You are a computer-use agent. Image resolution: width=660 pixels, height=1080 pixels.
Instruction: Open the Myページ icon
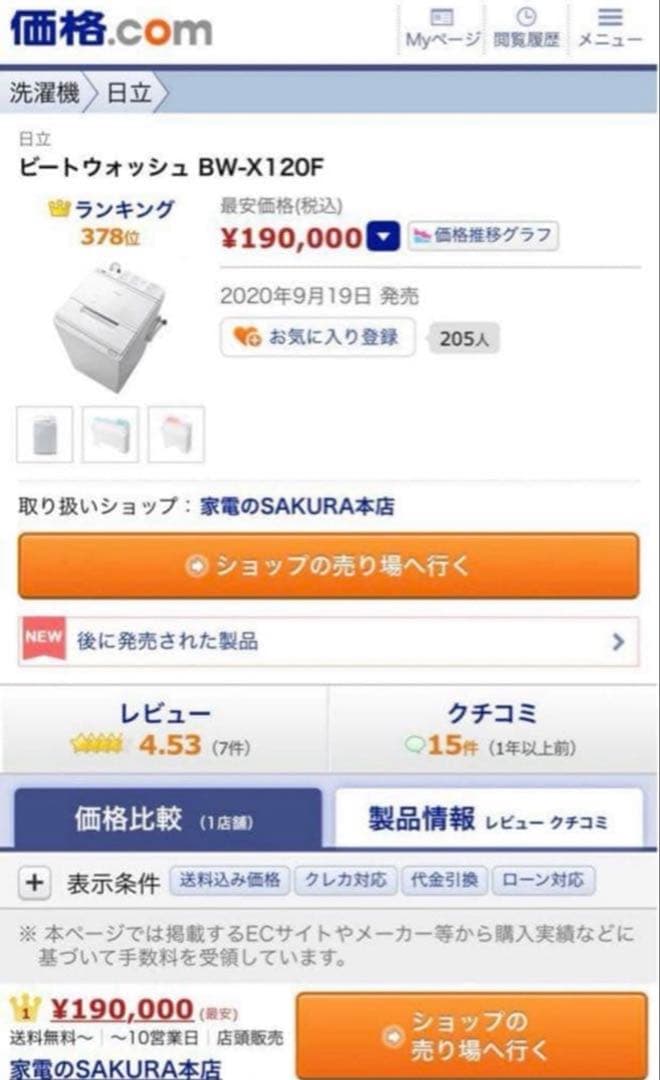coord(442,18)
